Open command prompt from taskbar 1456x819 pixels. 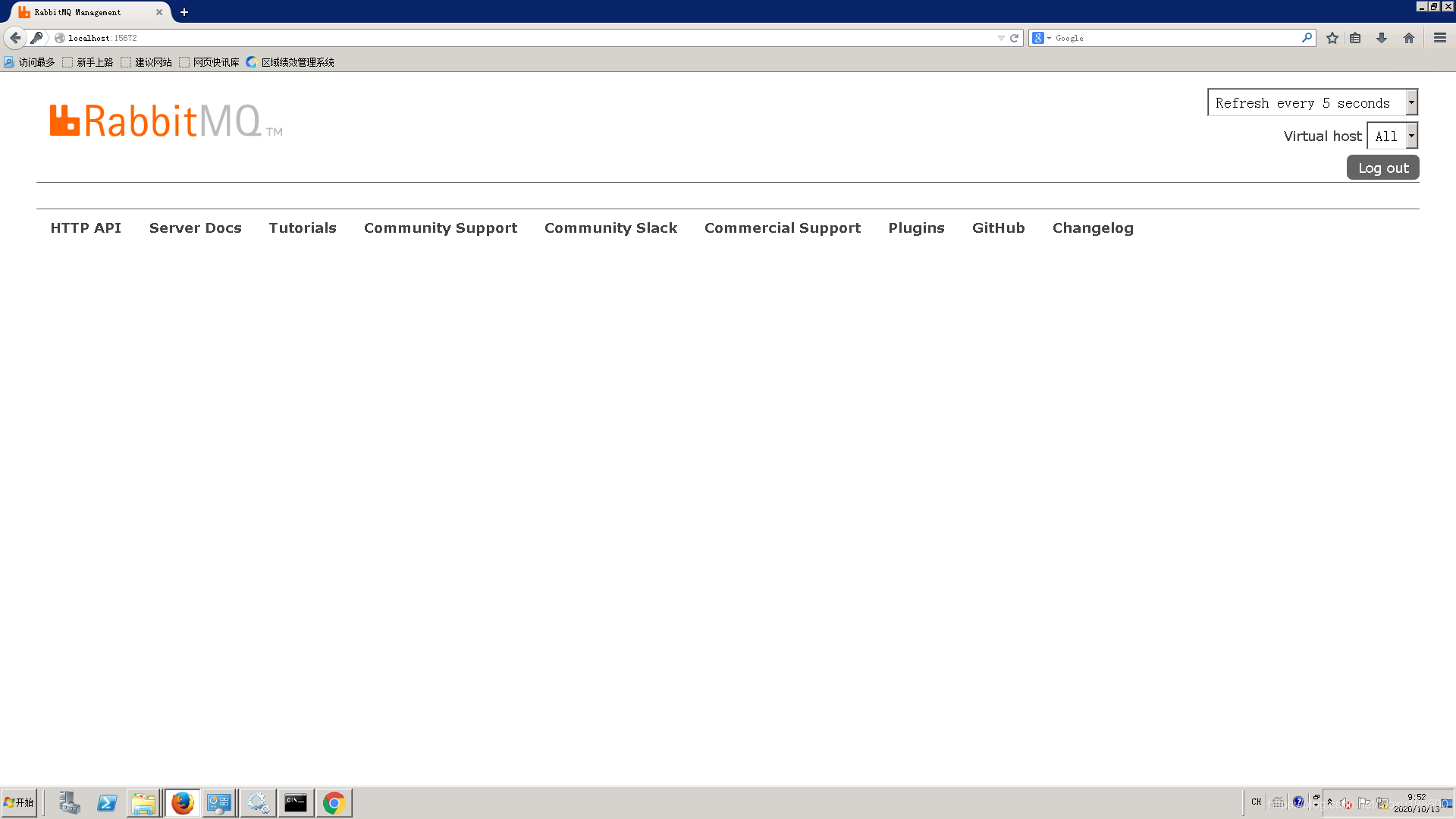point(296,802)
